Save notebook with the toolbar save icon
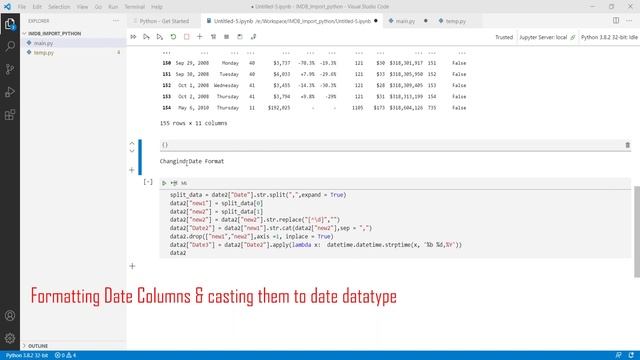This screenshot has width=640, height=360. pos(240,37)
